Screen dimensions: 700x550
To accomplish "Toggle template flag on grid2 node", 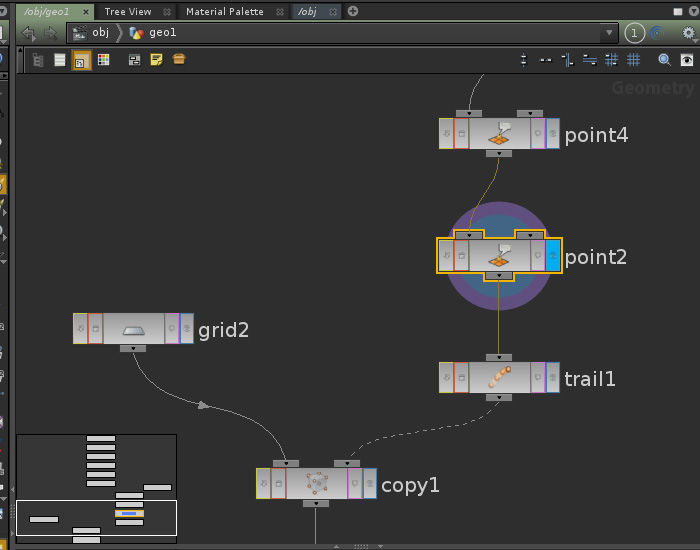I will 172,328.
